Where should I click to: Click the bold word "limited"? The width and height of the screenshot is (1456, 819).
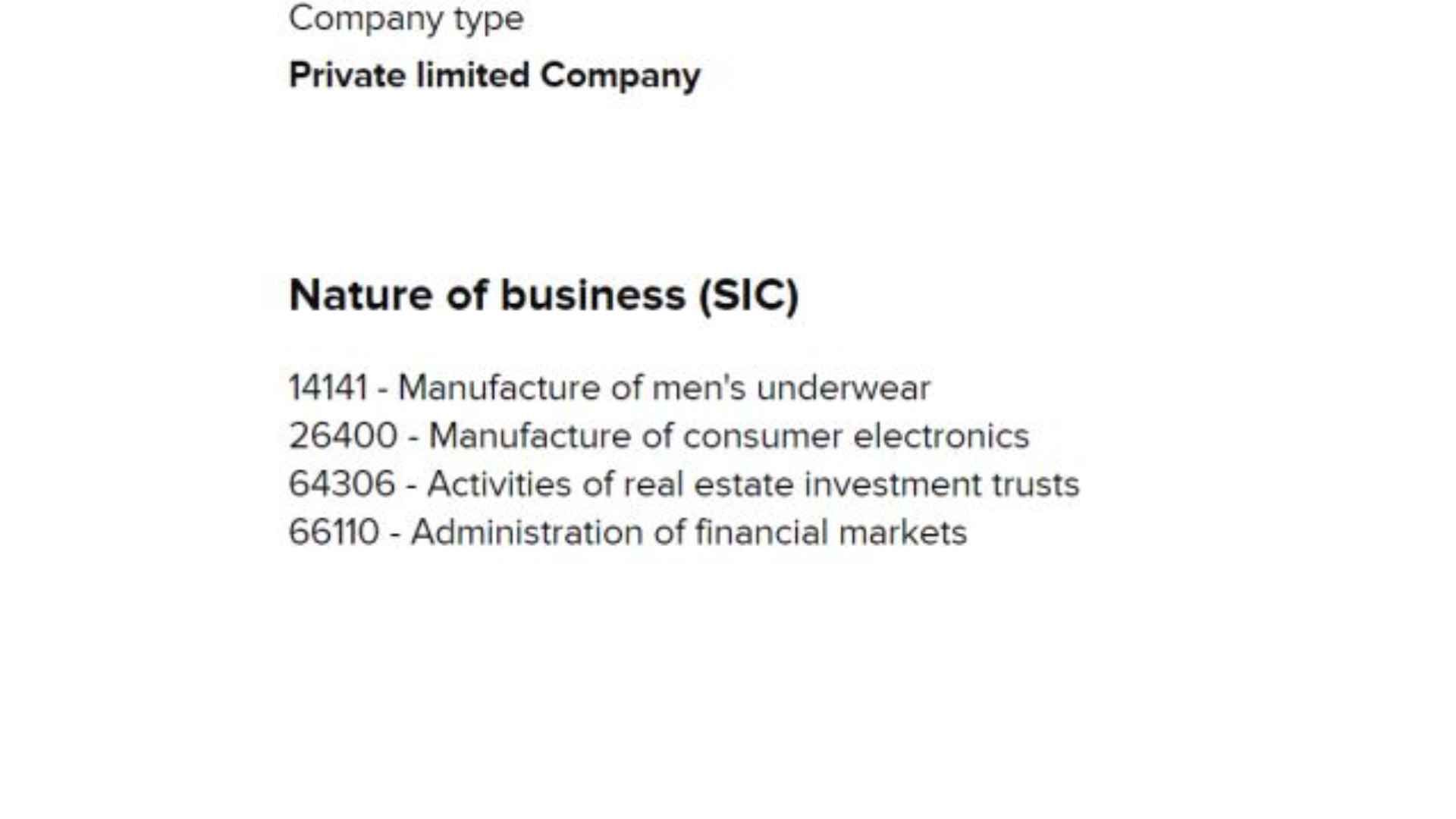pyautogui.click(x=473, y=76)
